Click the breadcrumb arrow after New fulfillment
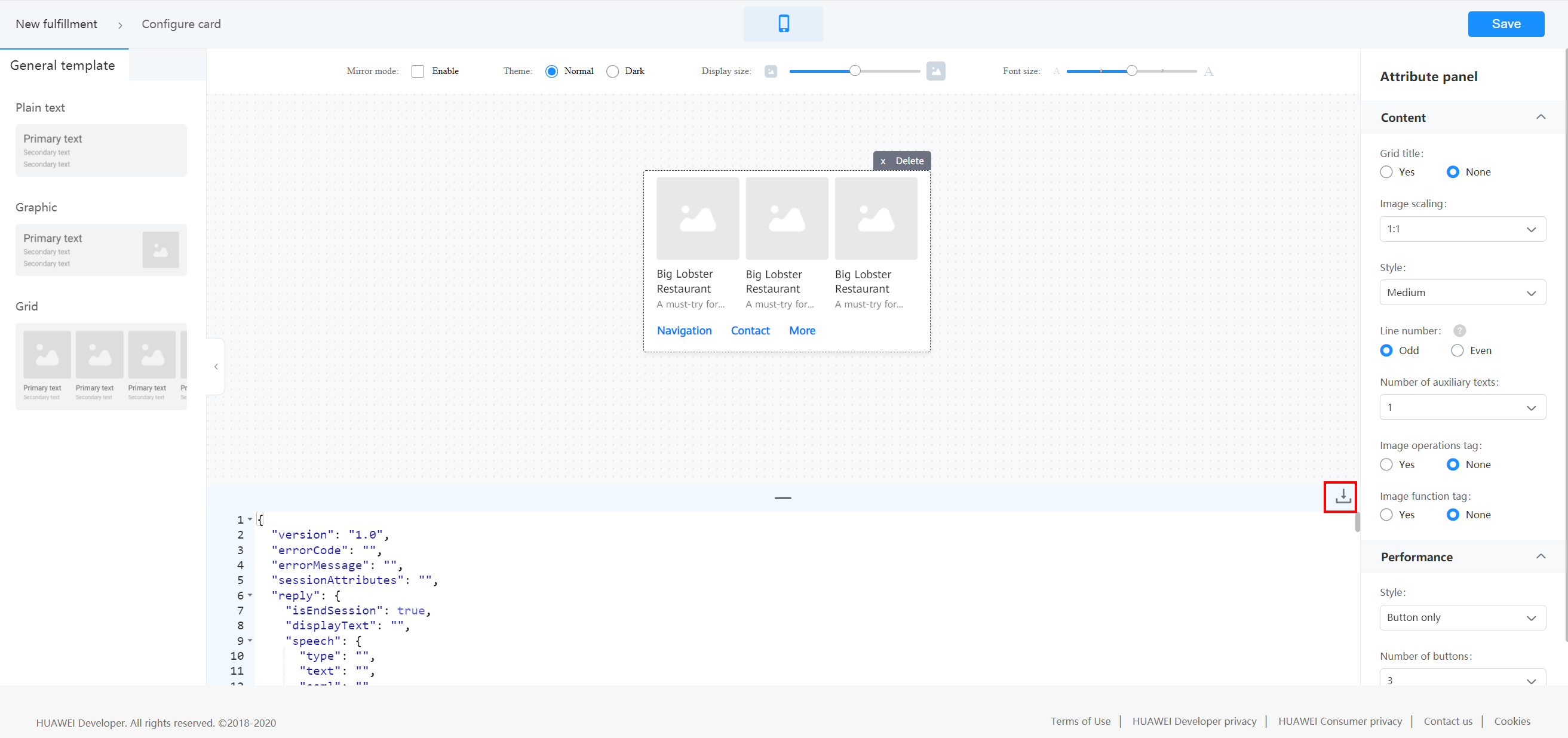Screen dimensions: 1568x738 120,25
